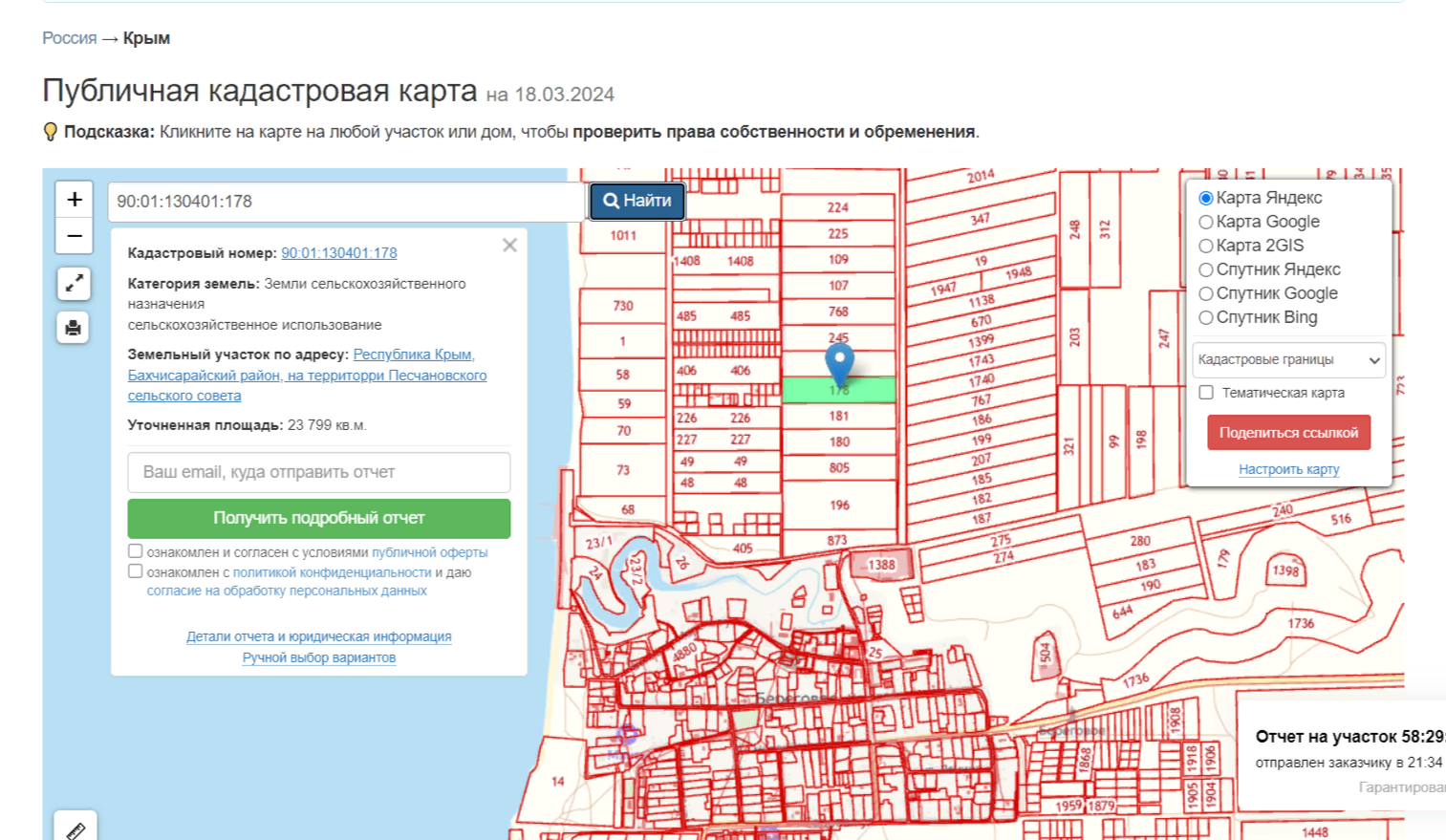Go to Россия breadcrumb

70,38
